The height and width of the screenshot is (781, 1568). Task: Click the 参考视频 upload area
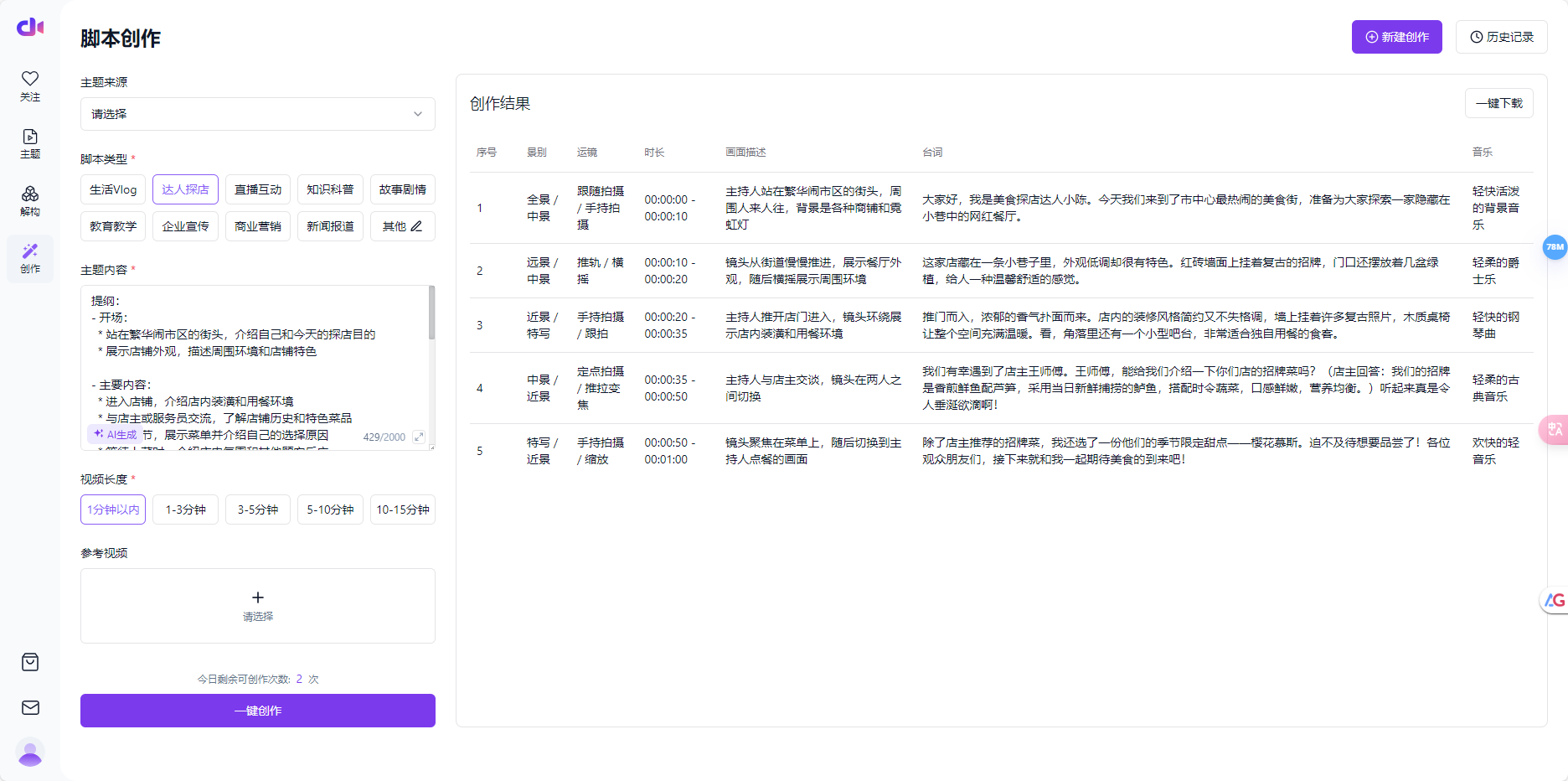pos(257,605)
